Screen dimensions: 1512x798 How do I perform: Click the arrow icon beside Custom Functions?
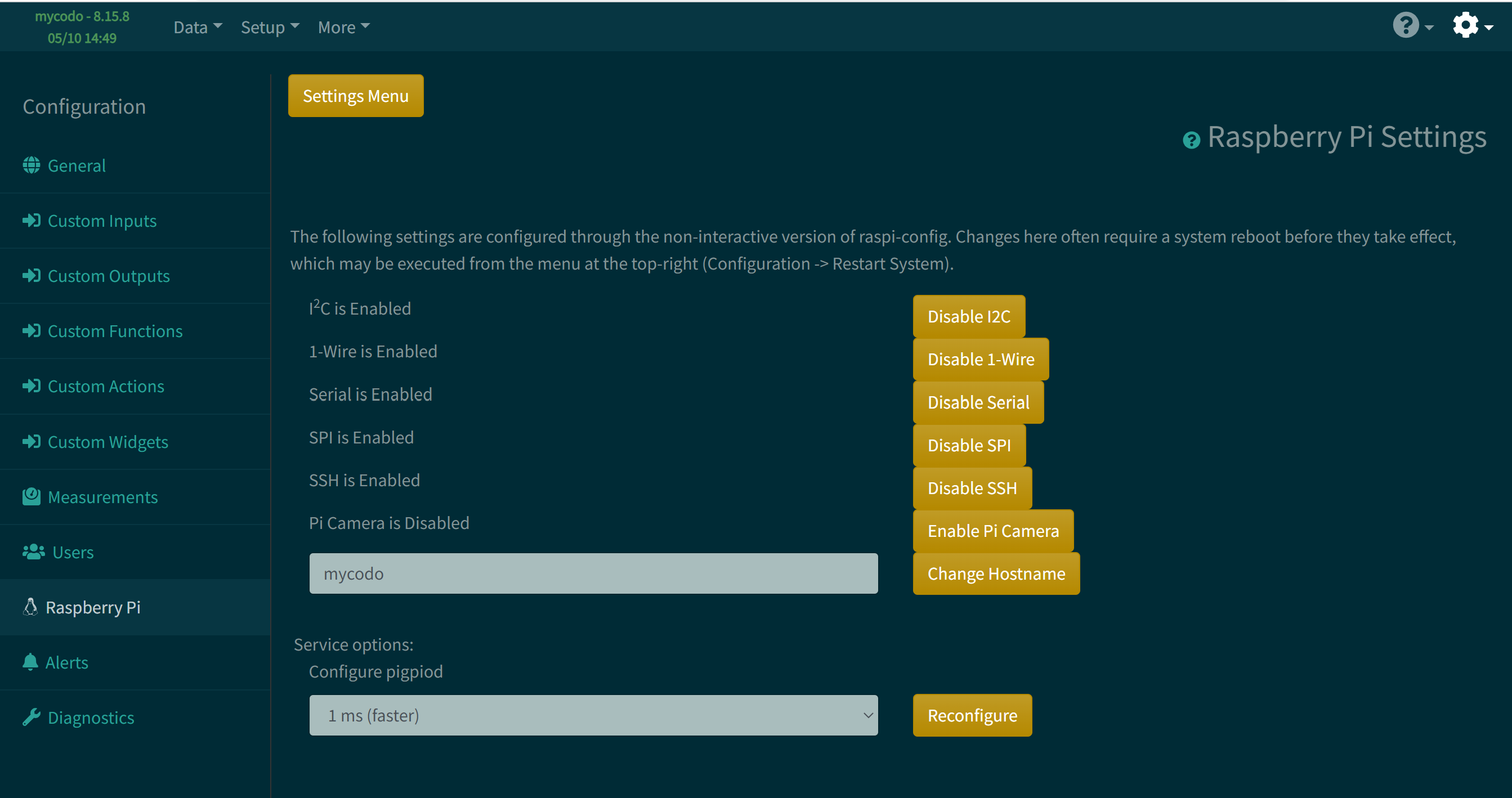click(x=31, y=331)
